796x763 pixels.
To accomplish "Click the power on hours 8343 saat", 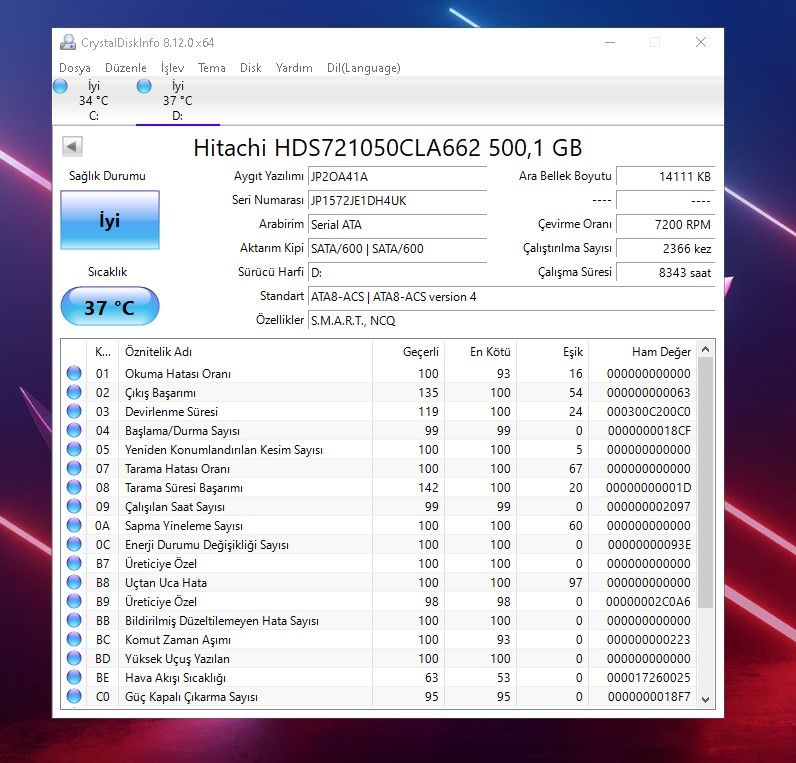I will coord(666,273).
